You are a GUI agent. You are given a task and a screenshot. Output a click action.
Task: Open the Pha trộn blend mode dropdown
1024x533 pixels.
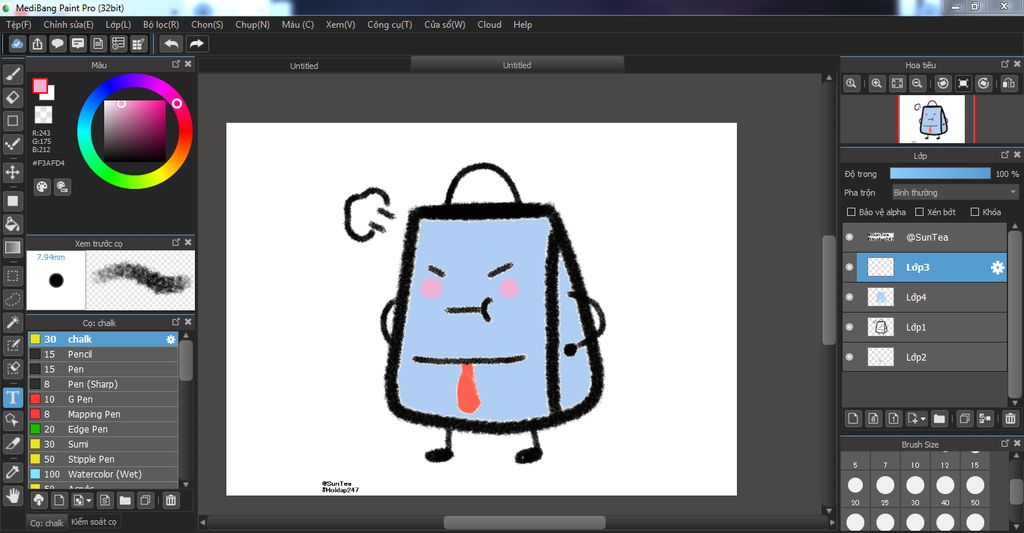(x=954, y=192)
